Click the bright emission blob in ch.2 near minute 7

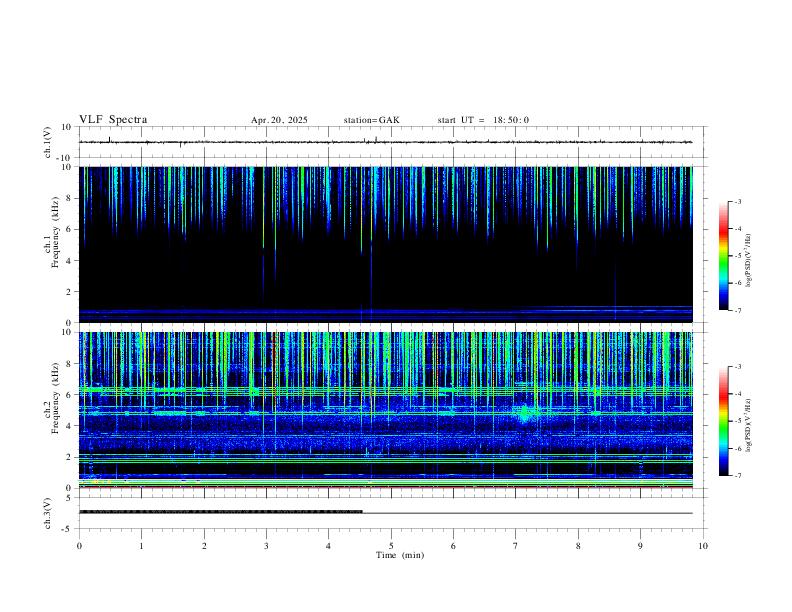tap(525, 414)
